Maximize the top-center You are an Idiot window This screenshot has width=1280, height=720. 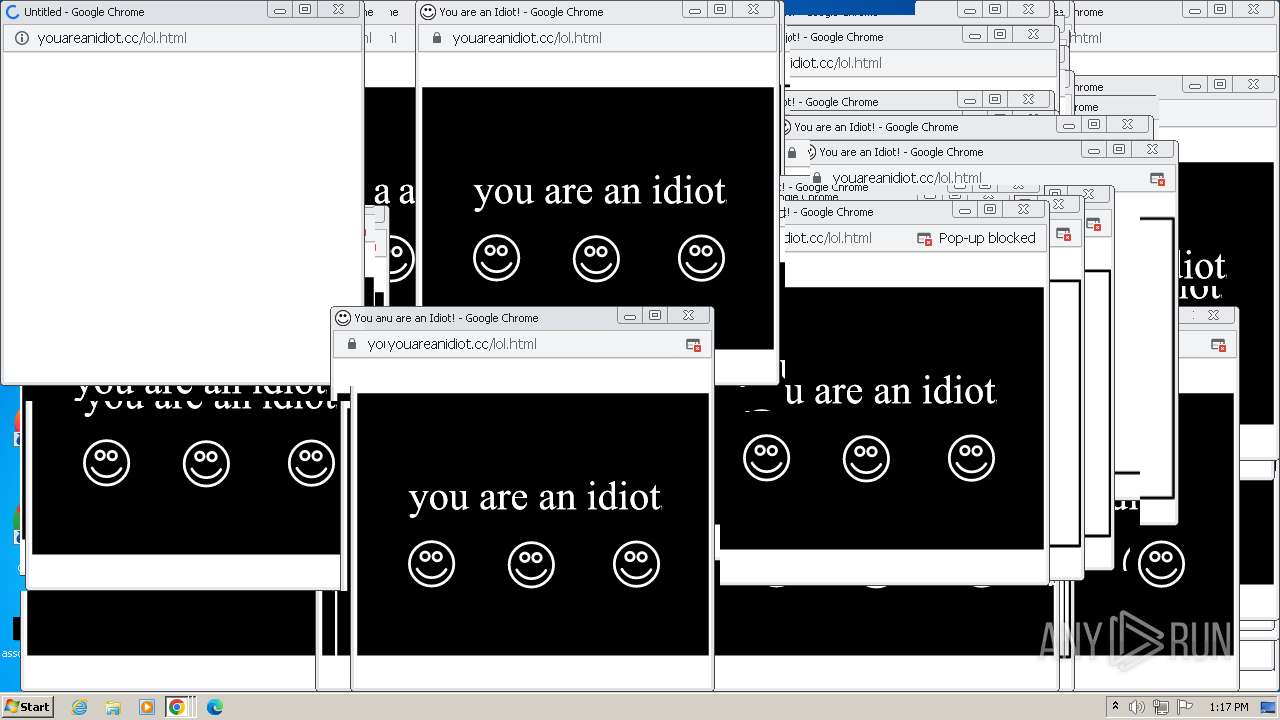(x=720, y=10)
